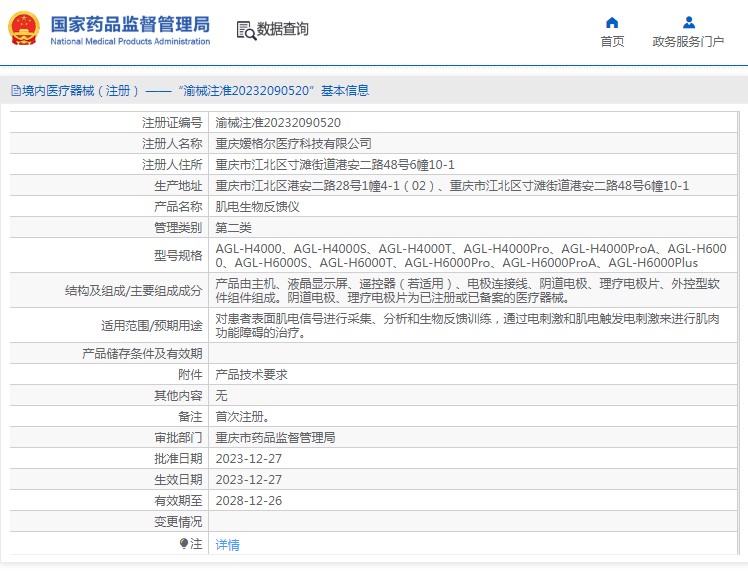Select registrant address 重庆市江北区寸滩街道港安二路48号6幢10-1
Image resolution: width=748 pixels, height=574 pixels.
335,165
